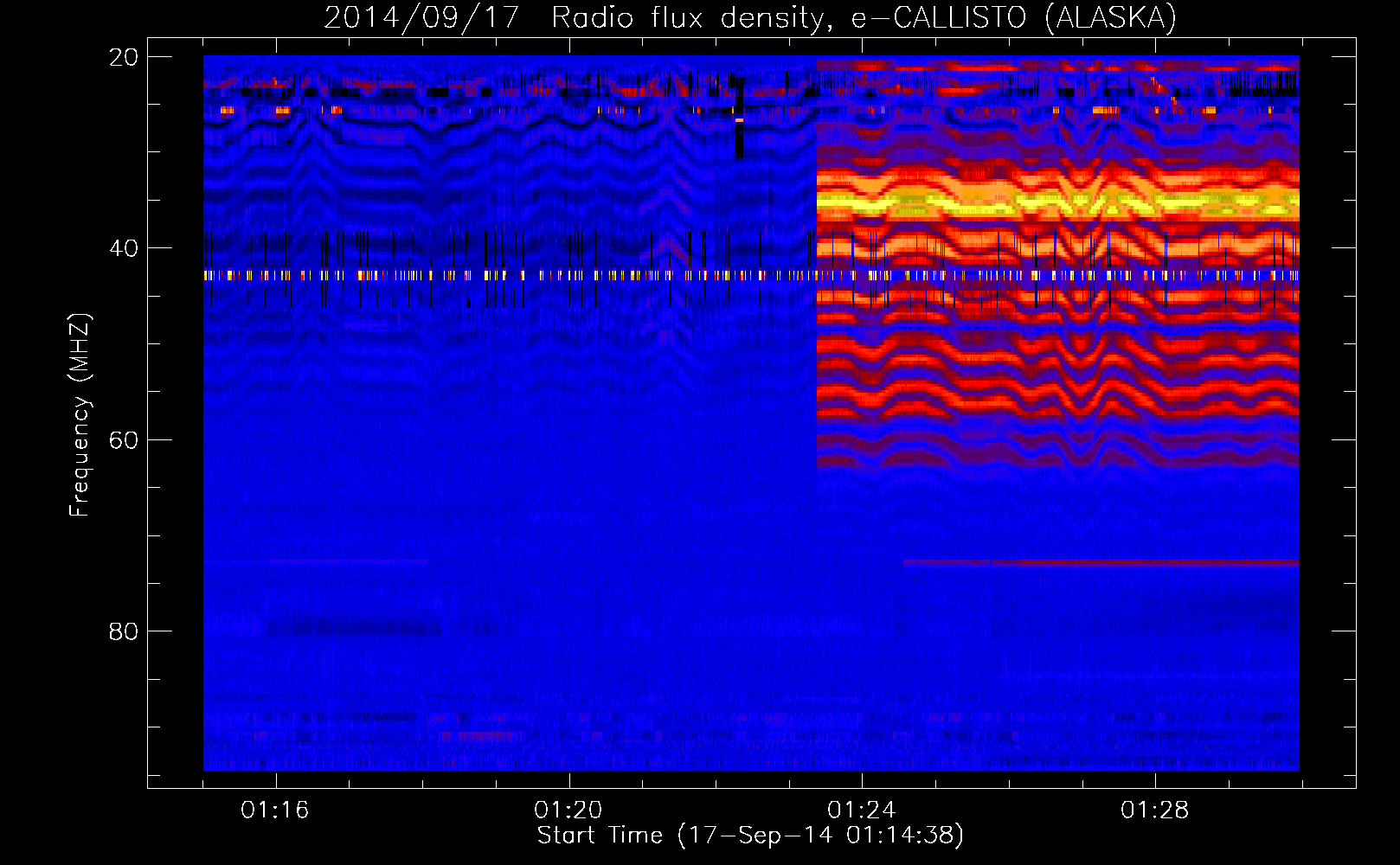Click the frequency tick label "60"

[124, 440]
